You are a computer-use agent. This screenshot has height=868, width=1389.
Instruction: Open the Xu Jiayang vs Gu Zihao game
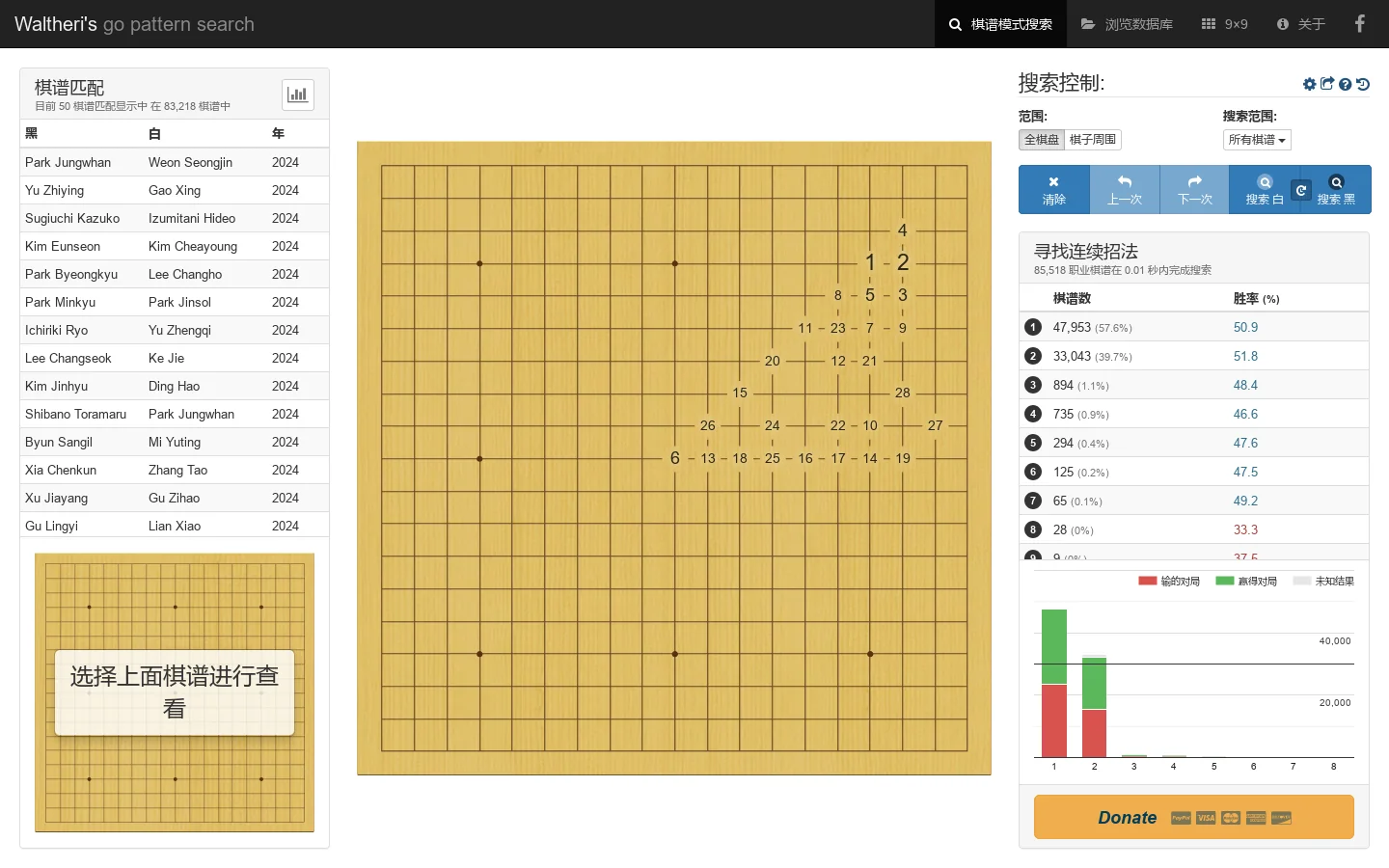(x=175, y=498)
